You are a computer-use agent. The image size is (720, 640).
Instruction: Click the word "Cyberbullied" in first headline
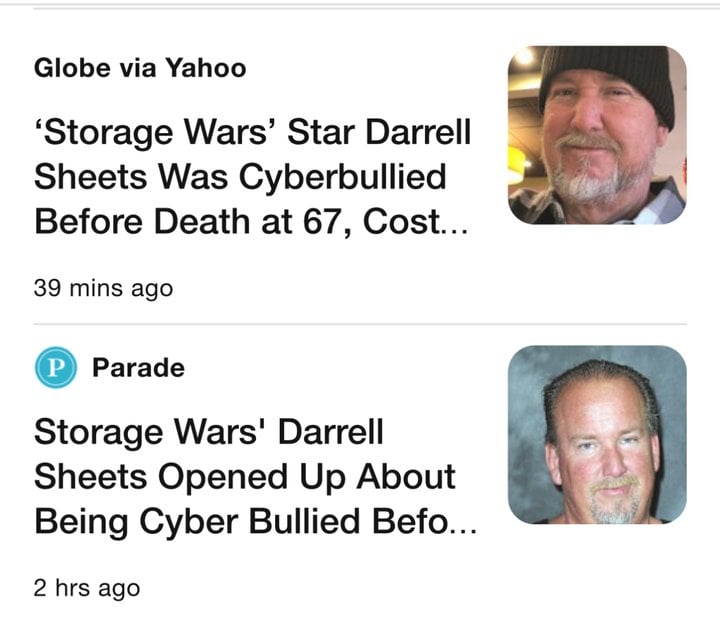point(341,176)
